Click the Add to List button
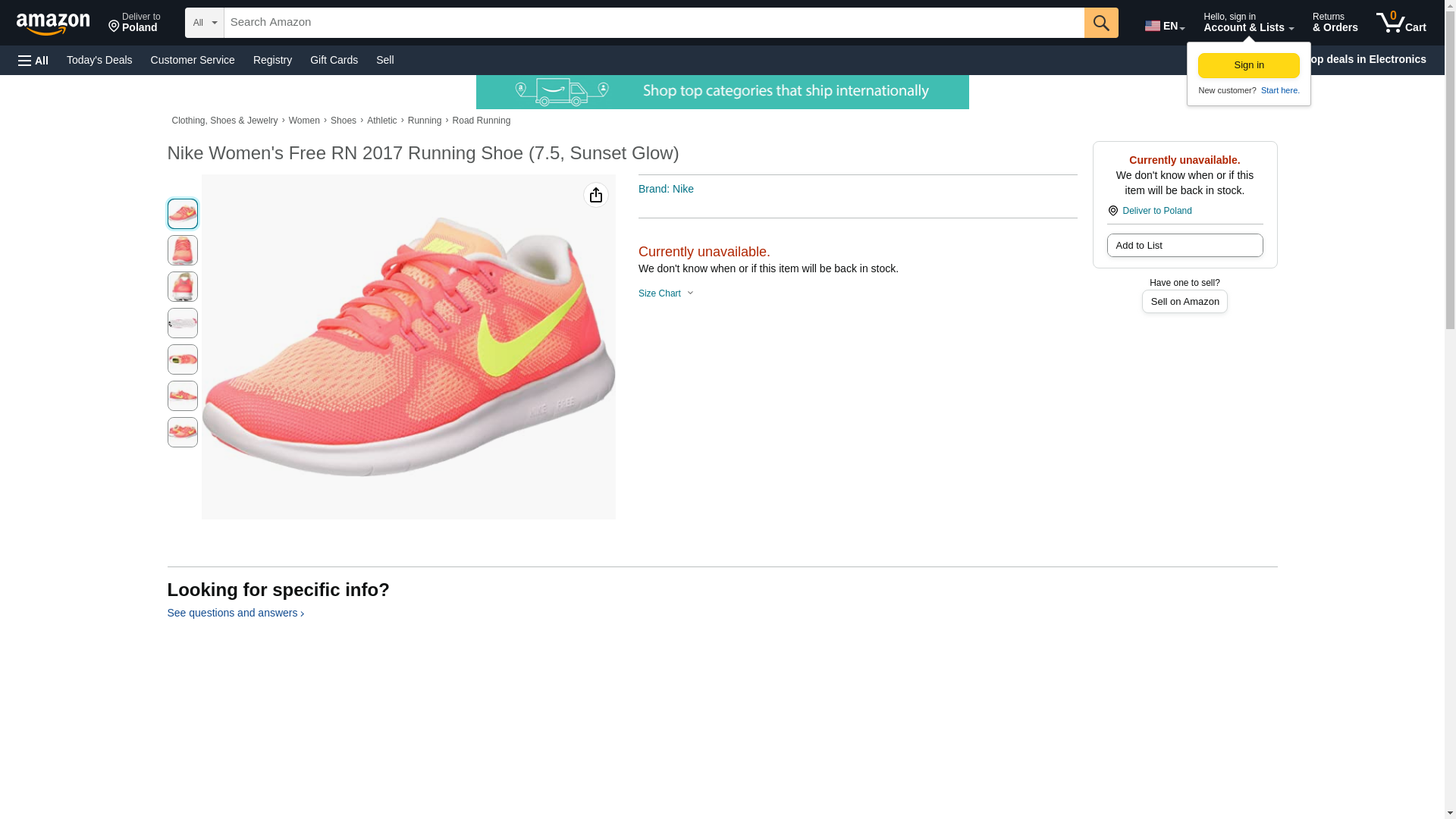The width and height of the screenshot is (1456, 819). tap(1184, 245)
